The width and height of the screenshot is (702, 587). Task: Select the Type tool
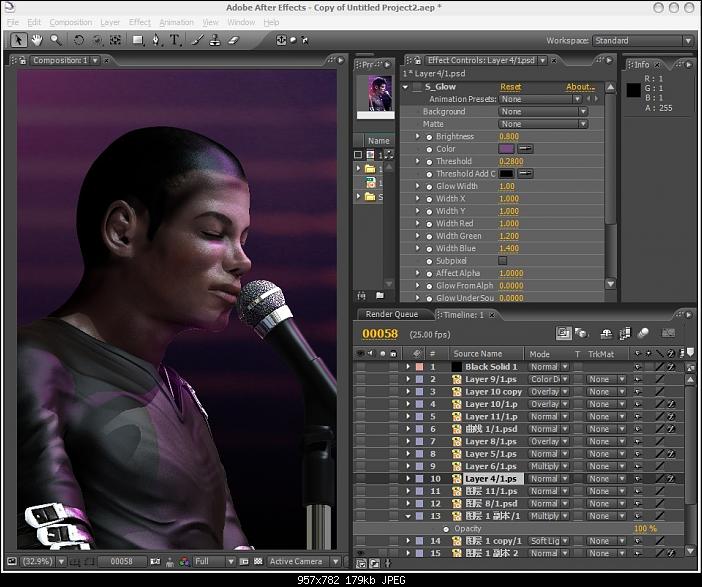(175, 40)
